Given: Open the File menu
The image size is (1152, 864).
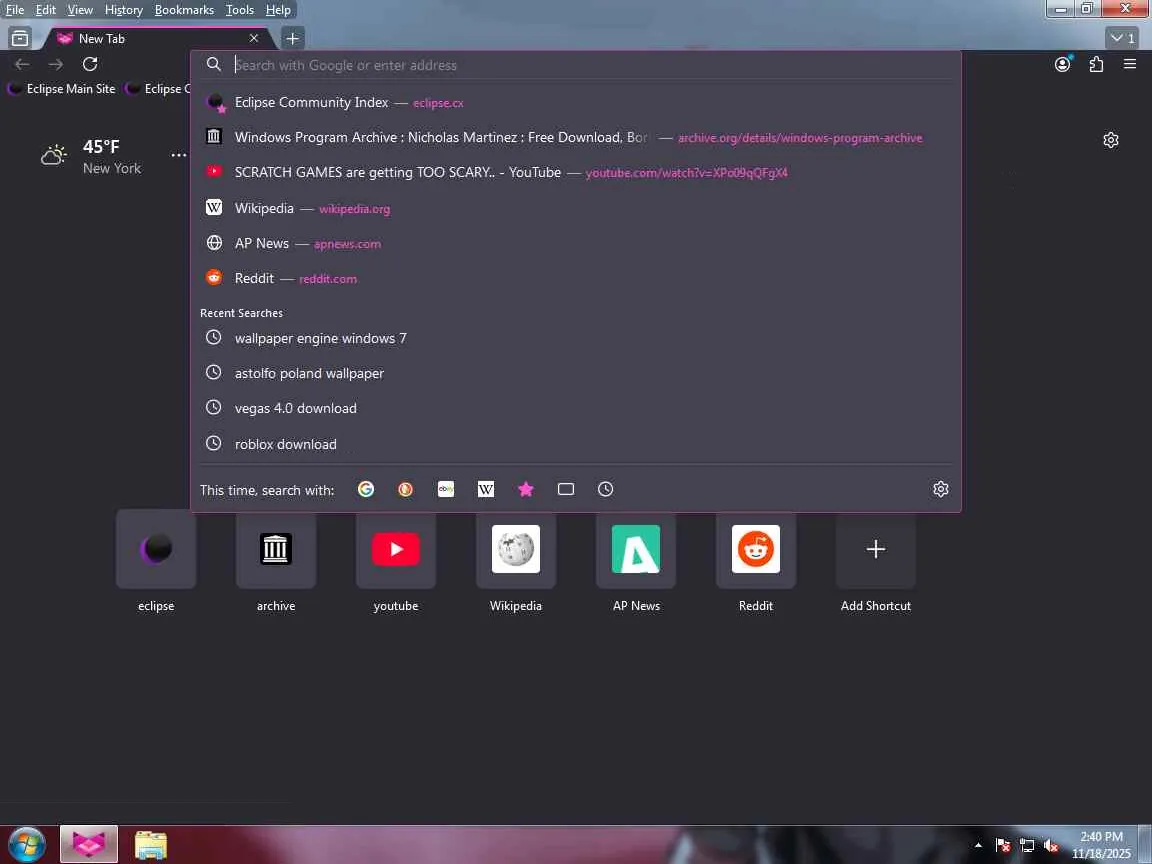Looking at the screenshot, I should point(15,10).
